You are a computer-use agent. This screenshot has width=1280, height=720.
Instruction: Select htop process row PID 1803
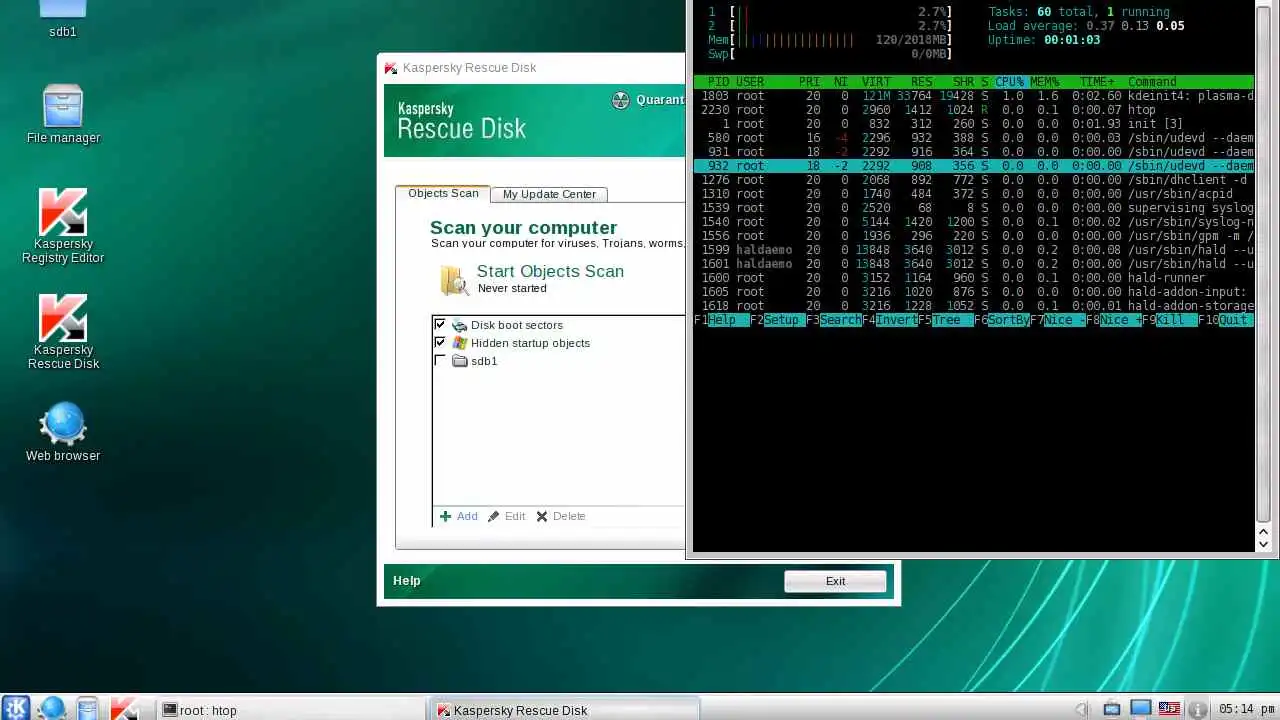coord(973,96)
